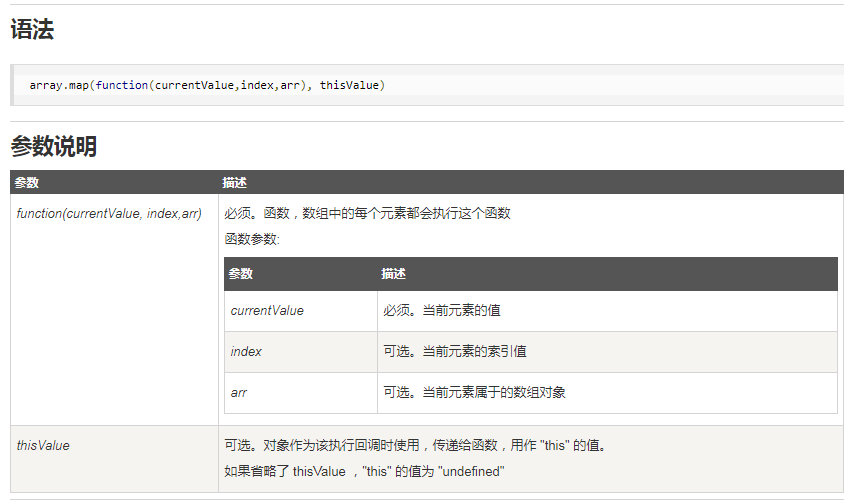Select the index parameter cell
This screenshot has height=501, width=844.
coord(246,352)
